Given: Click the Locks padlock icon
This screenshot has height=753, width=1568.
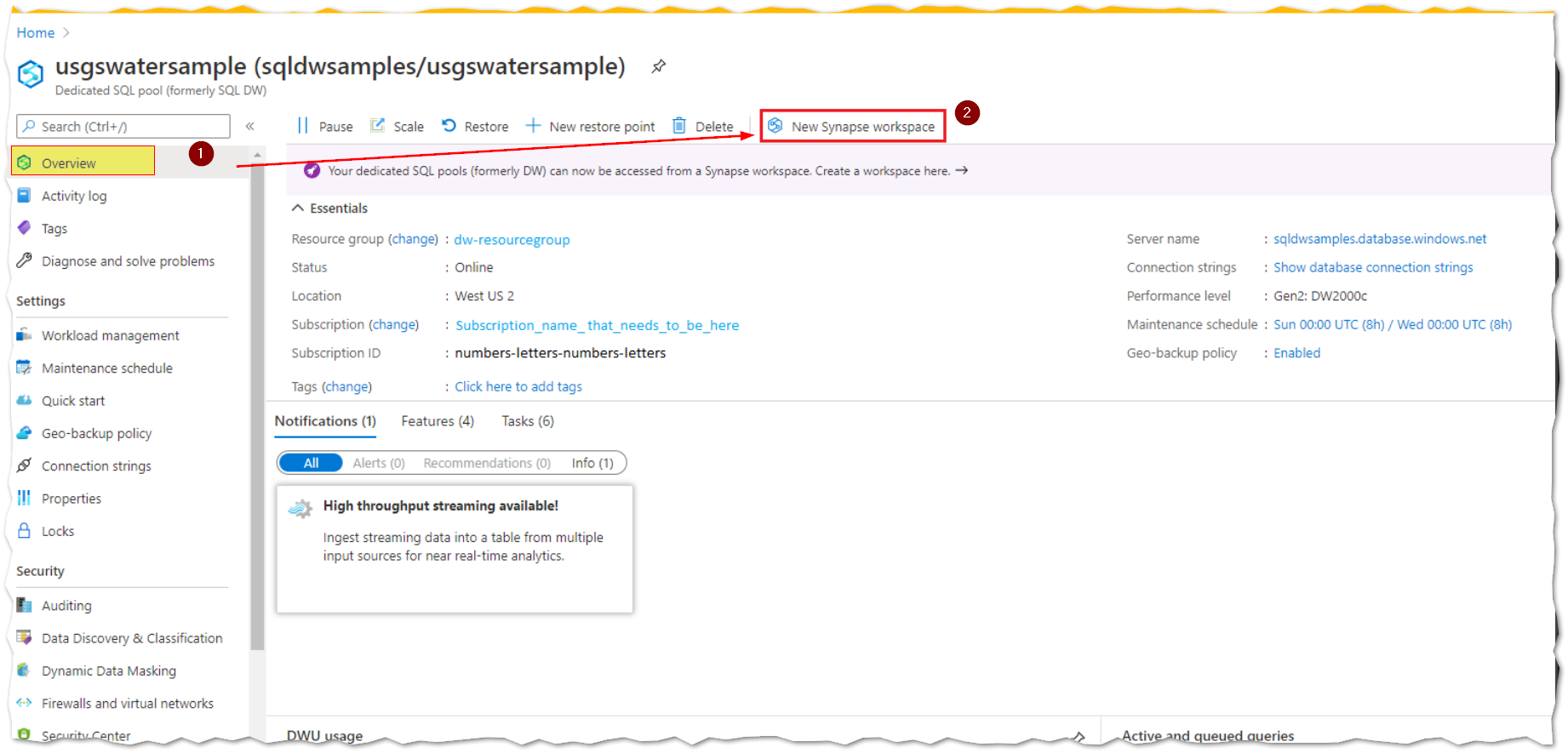Looking at the screenshot, I should click(x=24, y=530).
